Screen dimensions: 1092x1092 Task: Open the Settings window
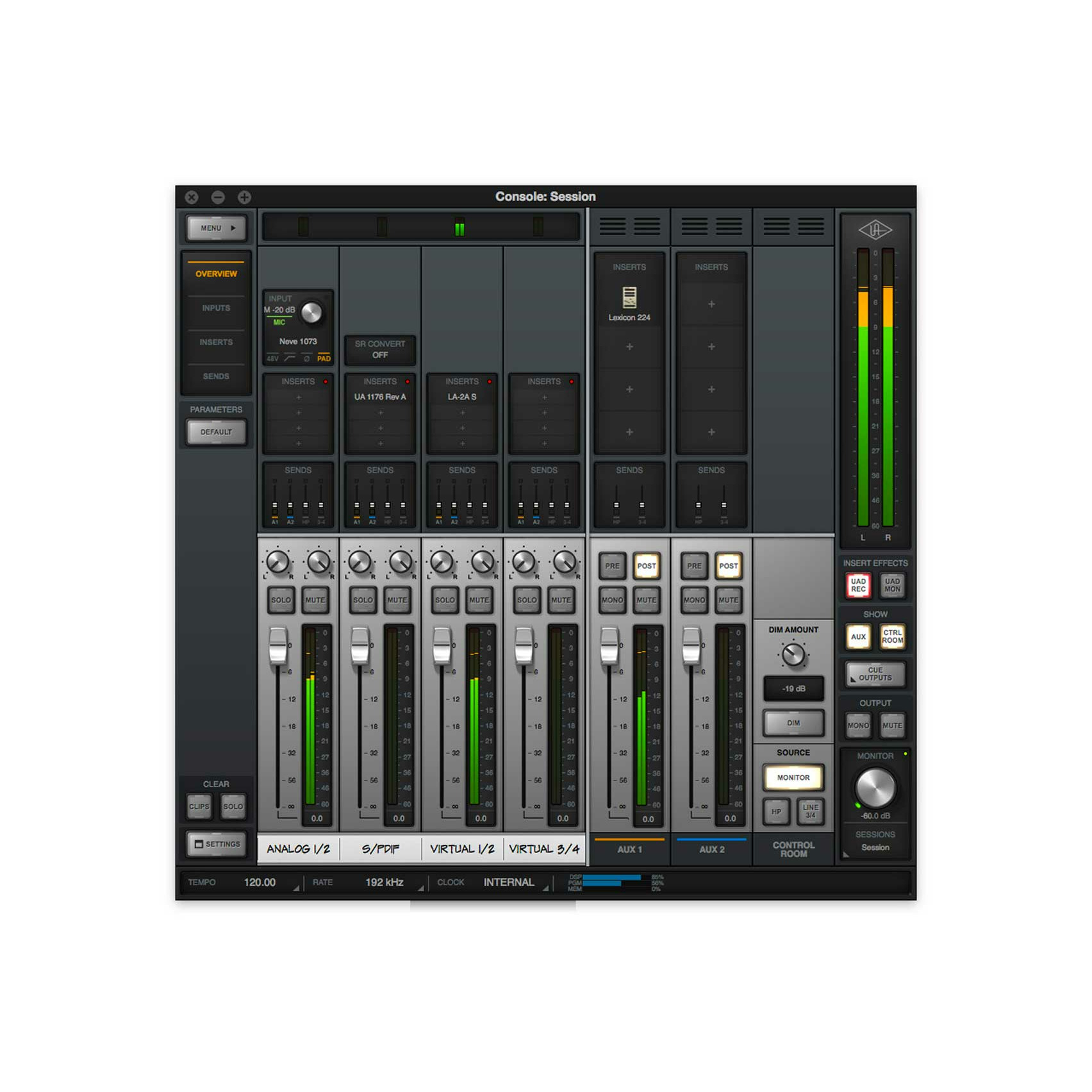[x=217, y=844]
